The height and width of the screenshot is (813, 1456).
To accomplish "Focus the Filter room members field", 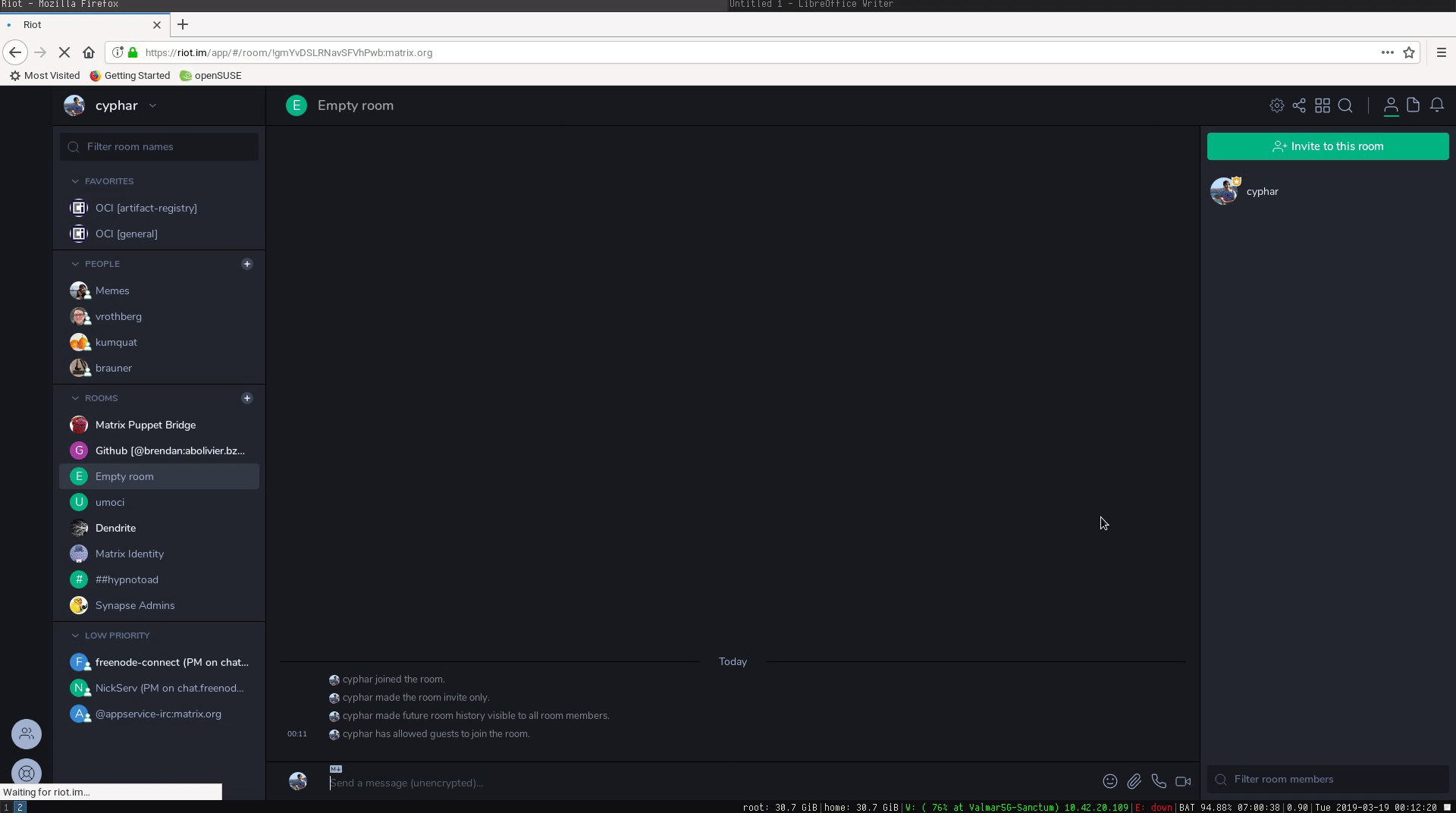I will (x=1327, y=779).
